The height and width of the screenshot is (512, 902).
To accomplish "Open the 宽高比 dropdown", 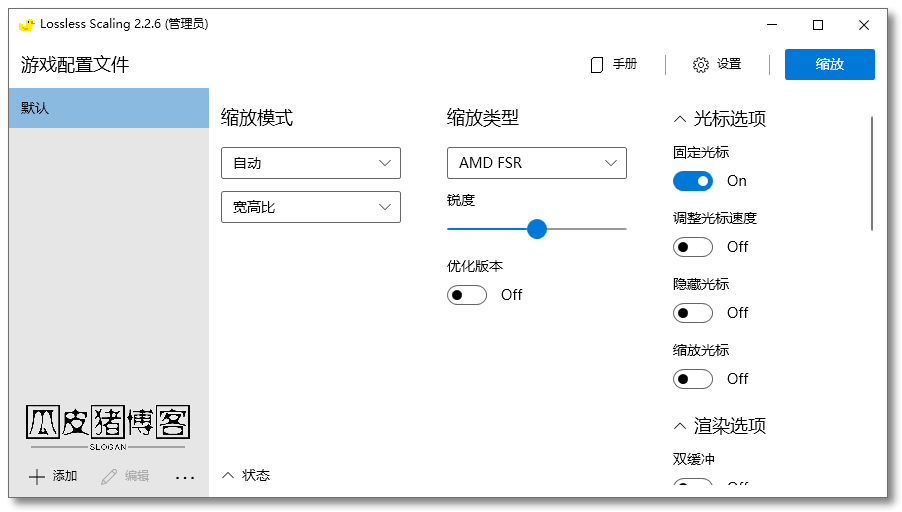I will click(310, 207).
